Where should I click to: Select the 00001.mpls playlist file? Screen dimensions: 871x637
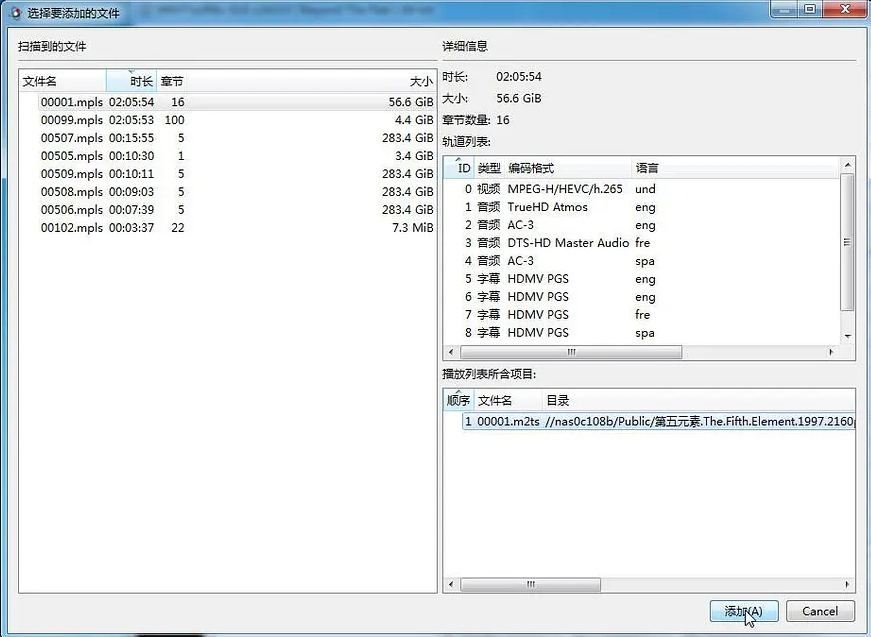click(71, 102)
